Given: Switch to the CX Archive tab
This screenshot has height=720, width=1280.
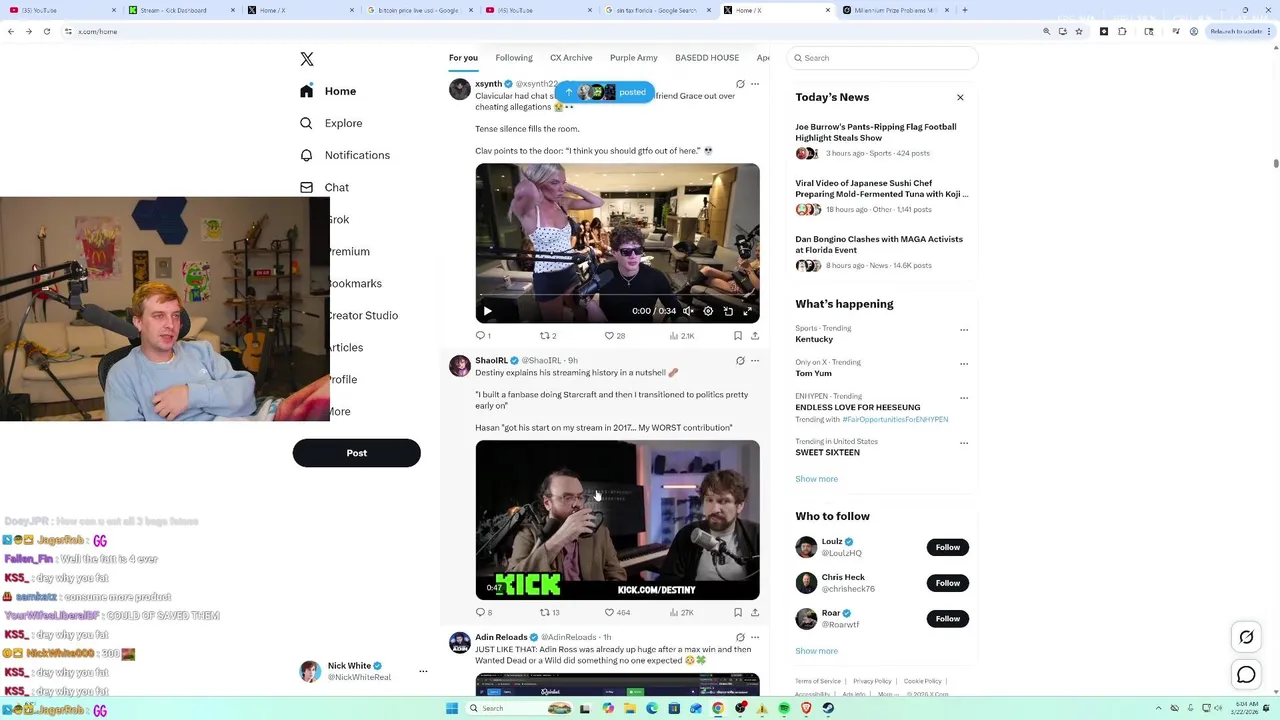Looking at the screenshot, I should click(x=571, y=58).
